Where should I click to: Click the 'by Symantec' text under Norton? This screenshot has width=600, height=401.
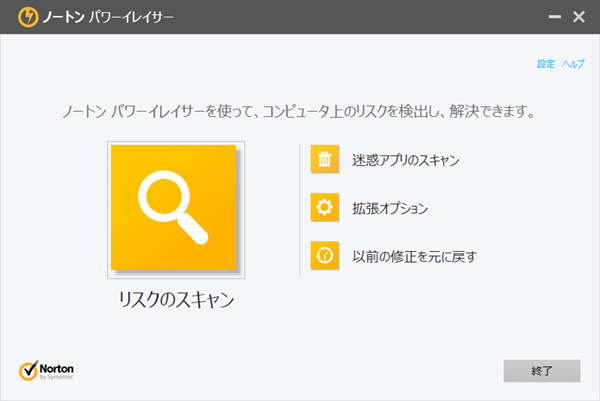tap(56, 377)
